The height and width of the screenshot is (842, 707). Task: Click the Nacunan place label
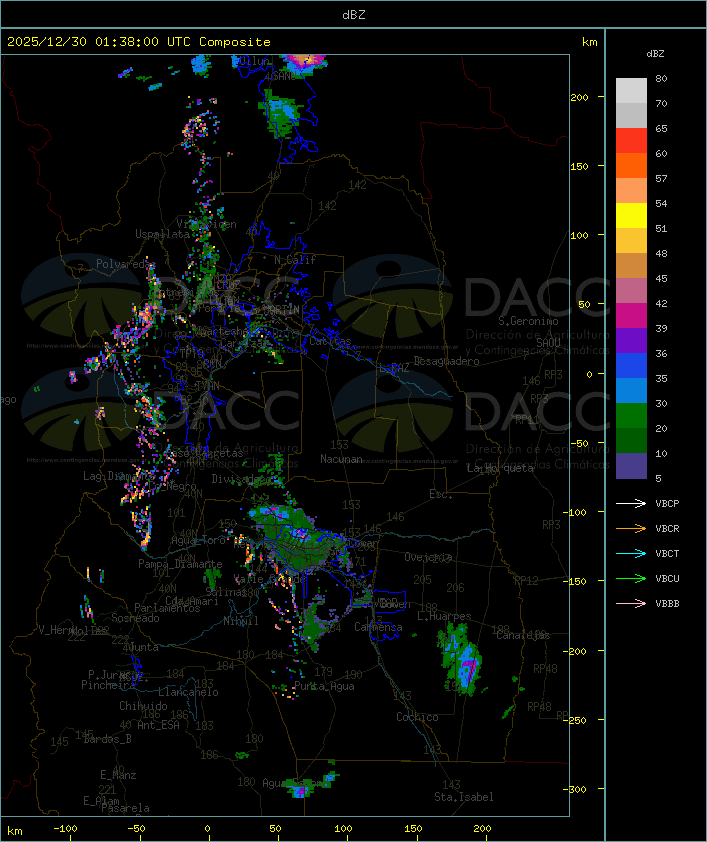pos(341,459)
